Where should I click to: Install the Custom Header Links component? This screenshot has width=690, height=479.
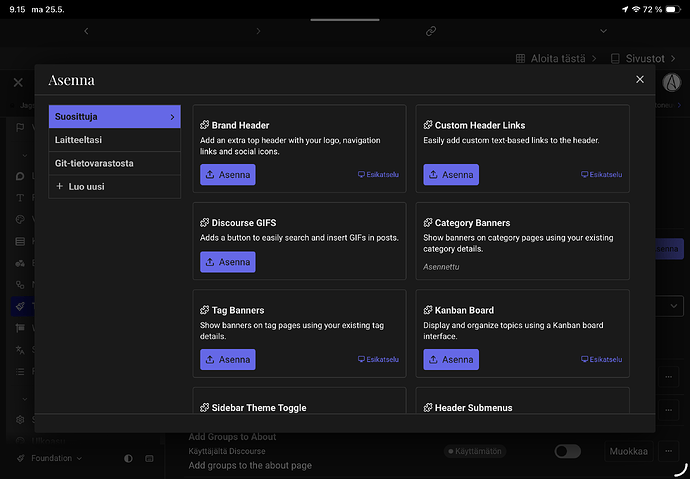pos(451,175)
